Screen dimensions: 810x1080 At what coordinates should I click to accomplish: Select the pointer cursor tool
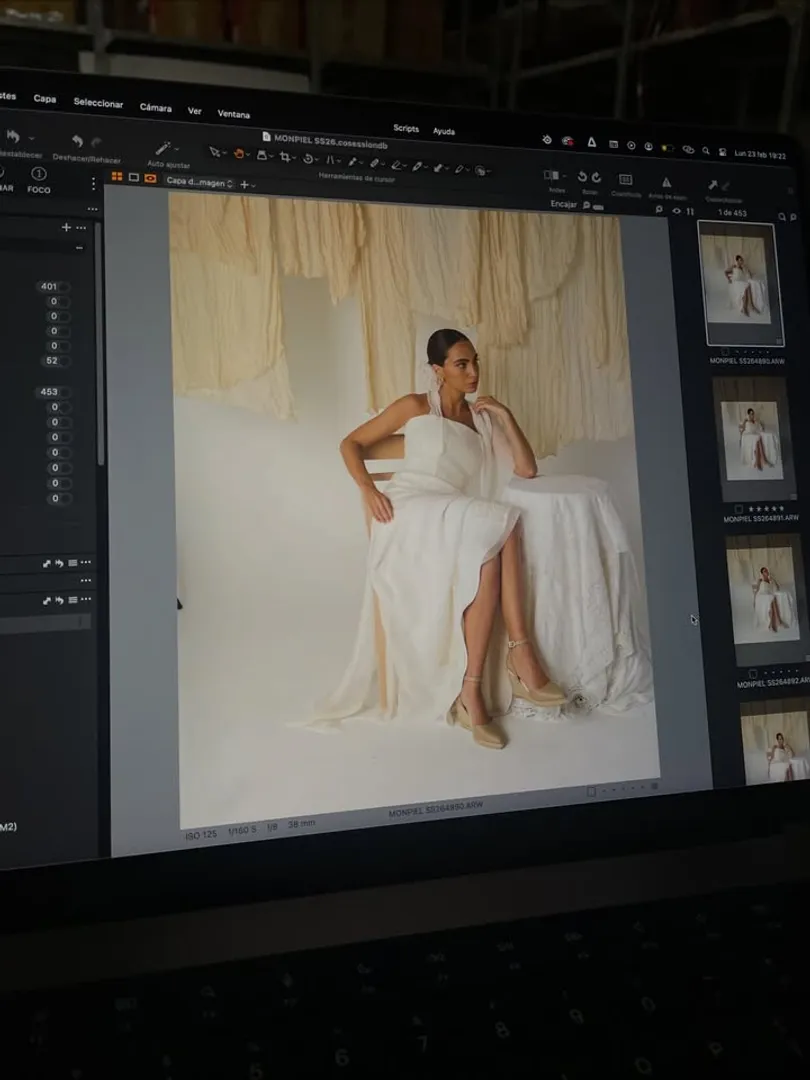click(x=214, y=152)
